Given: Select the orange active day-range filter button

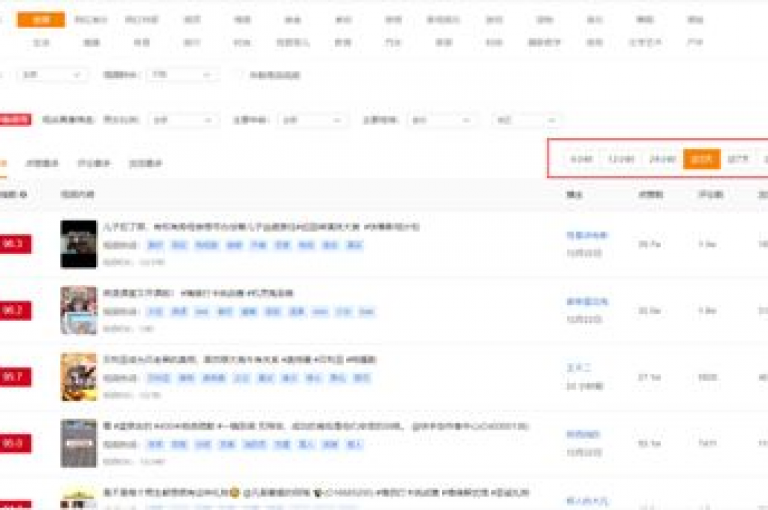Looking at the screenshot, I should tap(701, 159).
